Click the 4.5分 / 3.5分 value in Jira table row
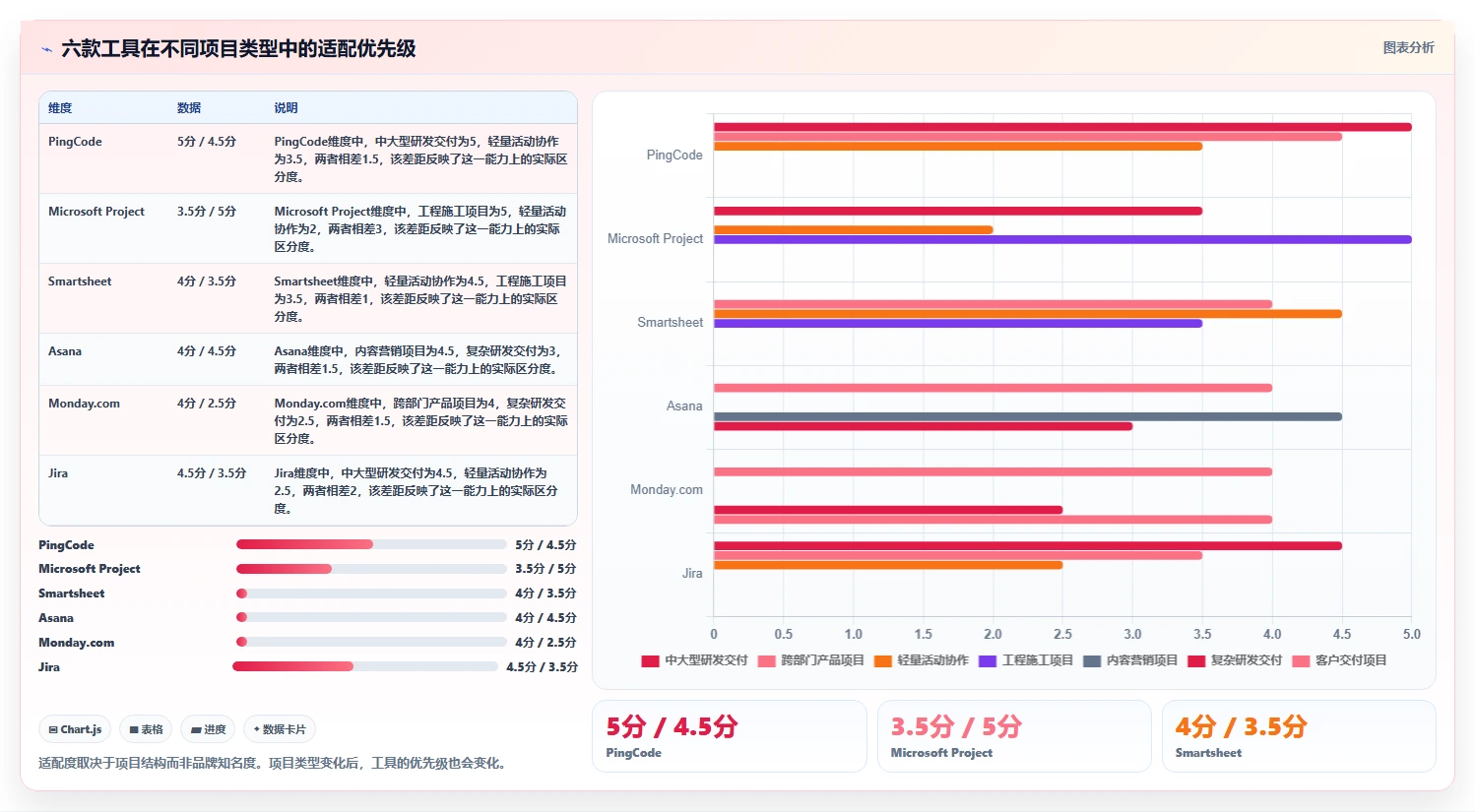Image resolution: width=1475 pixels, height=812 pixels. (212, 473)
